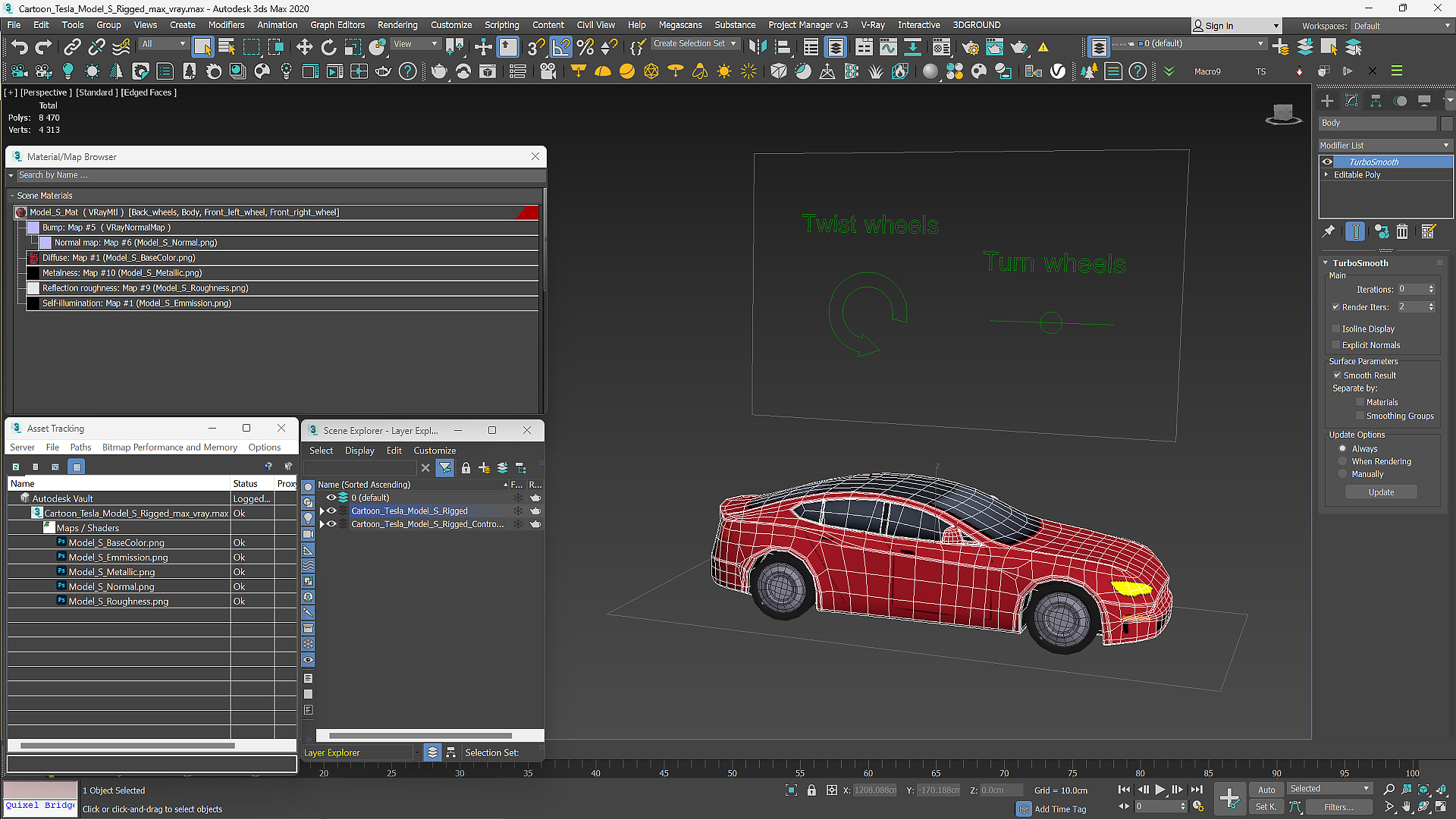Image resolution: width=1456 pixels, height=820 pixels.
Task: Open the Sign In dropdown
Action: (x=1236, y=26)
